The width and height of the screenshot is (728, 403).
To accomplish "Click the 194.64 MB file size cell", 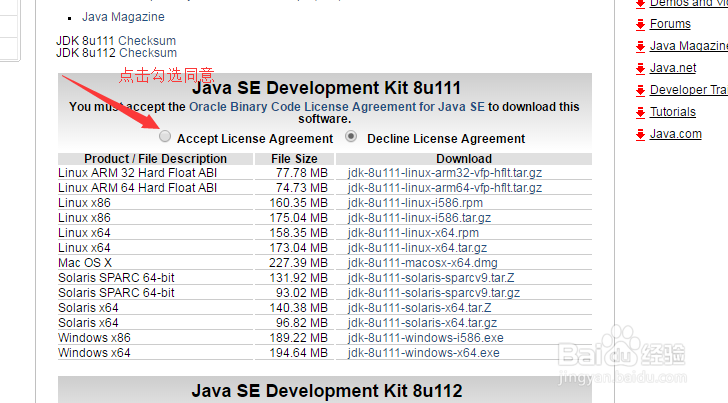I will tap(299, 353).
